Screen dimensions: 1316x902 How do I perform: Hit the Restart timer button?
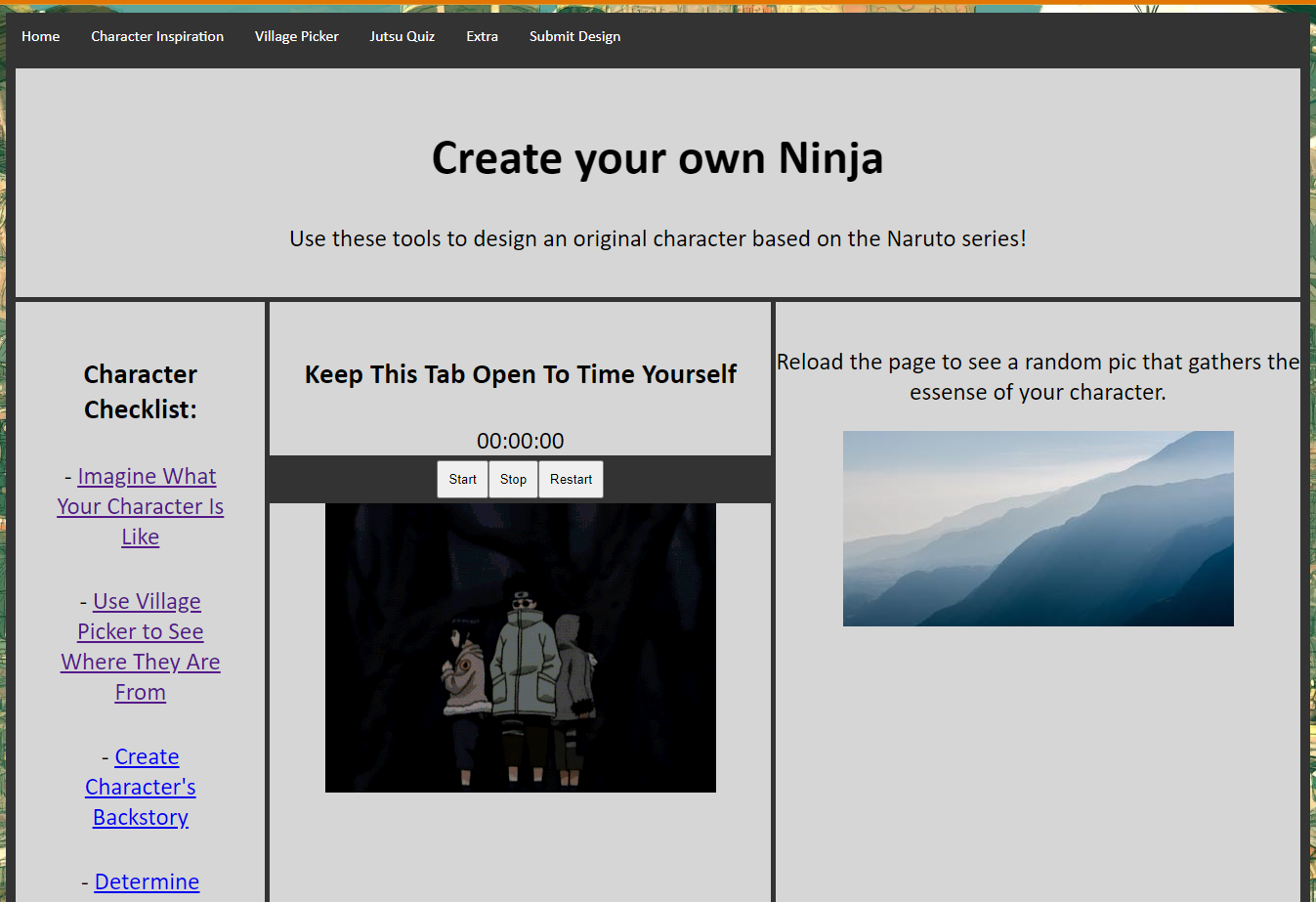571,479
